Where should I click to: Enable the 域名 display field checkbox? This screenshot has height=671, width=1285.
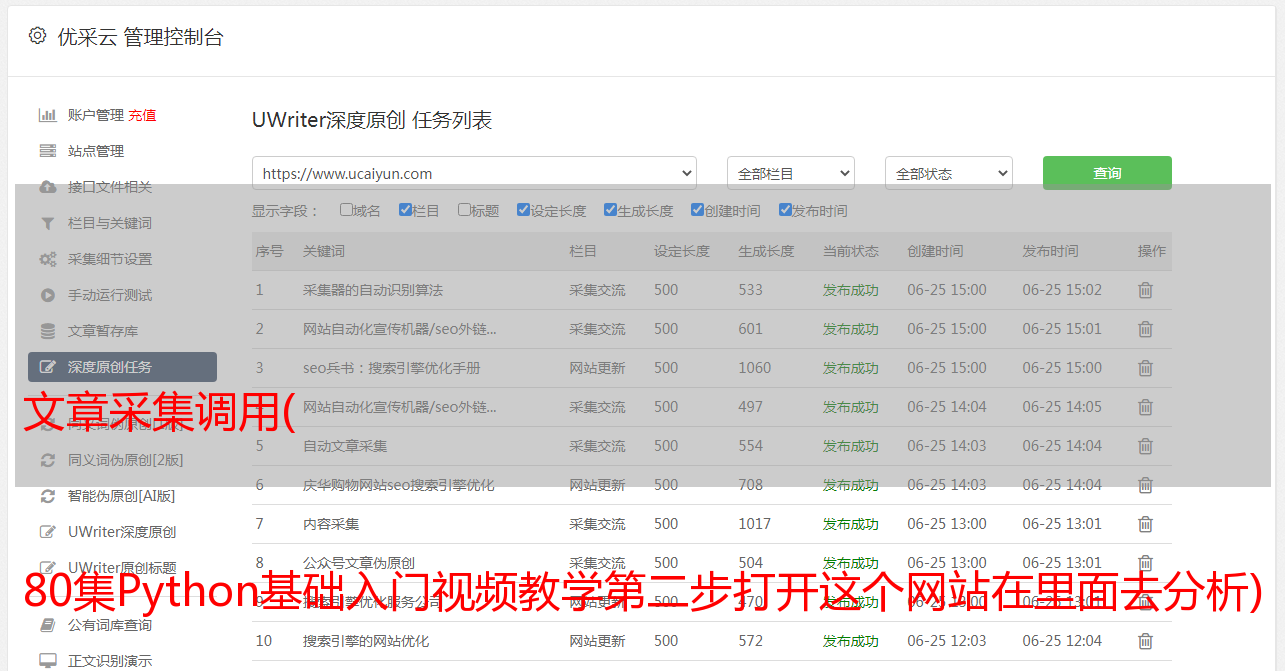[346, 210]
